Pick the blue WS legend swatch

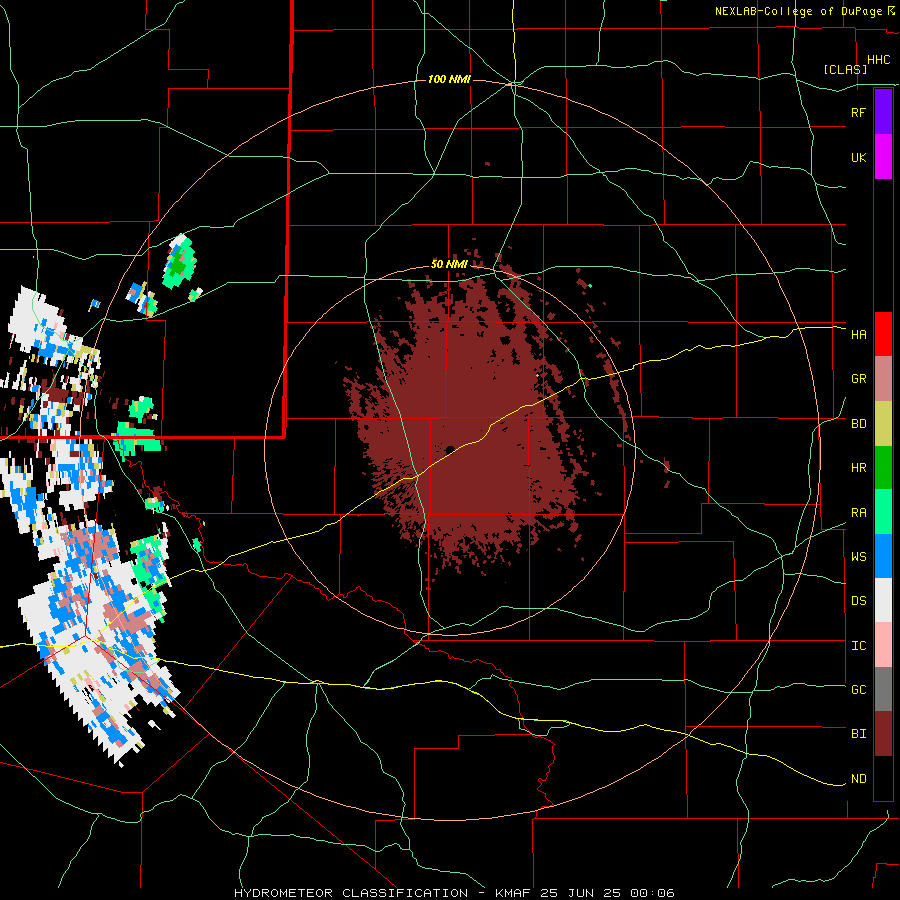coord(883,556)
